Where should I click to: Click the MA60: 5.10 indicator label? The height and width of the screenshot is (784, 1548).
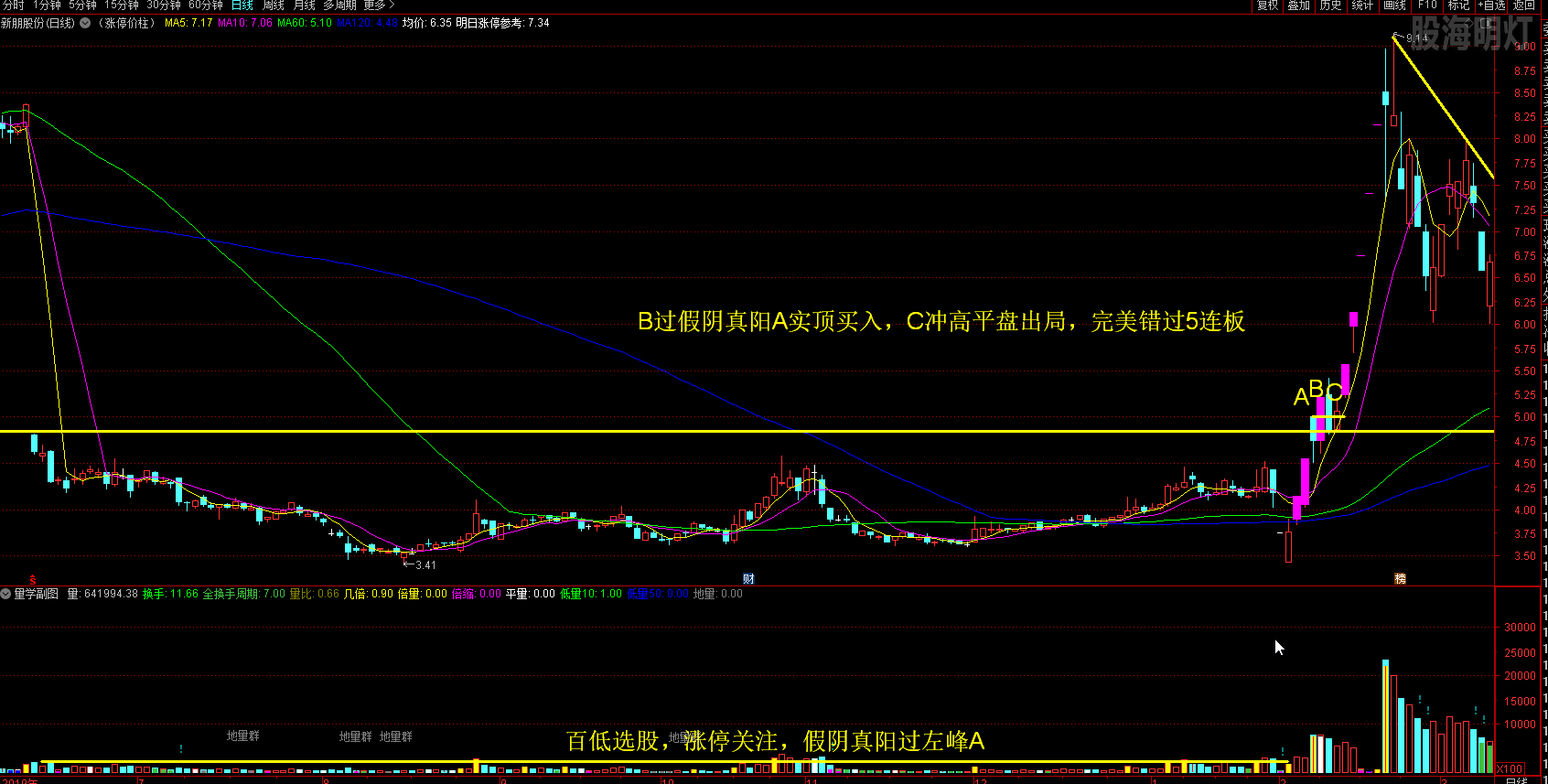(x=305, y=23)
